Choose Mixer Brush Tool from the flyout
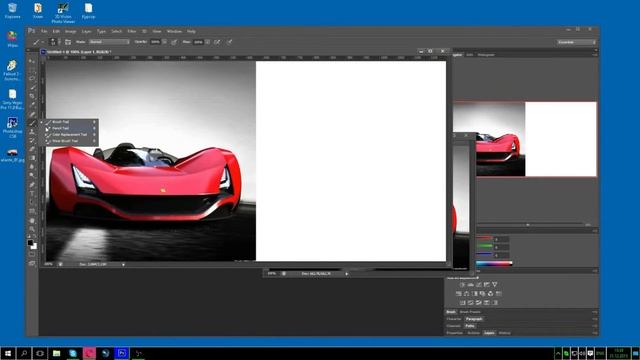Viewport: 640px width, 360px height. pyautogui.click(x=70, y=141)
